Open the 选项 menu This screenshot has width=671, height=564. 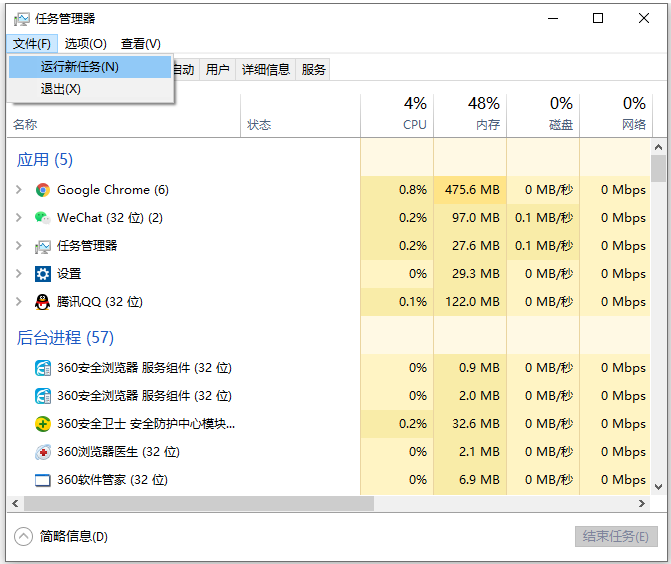85,44
